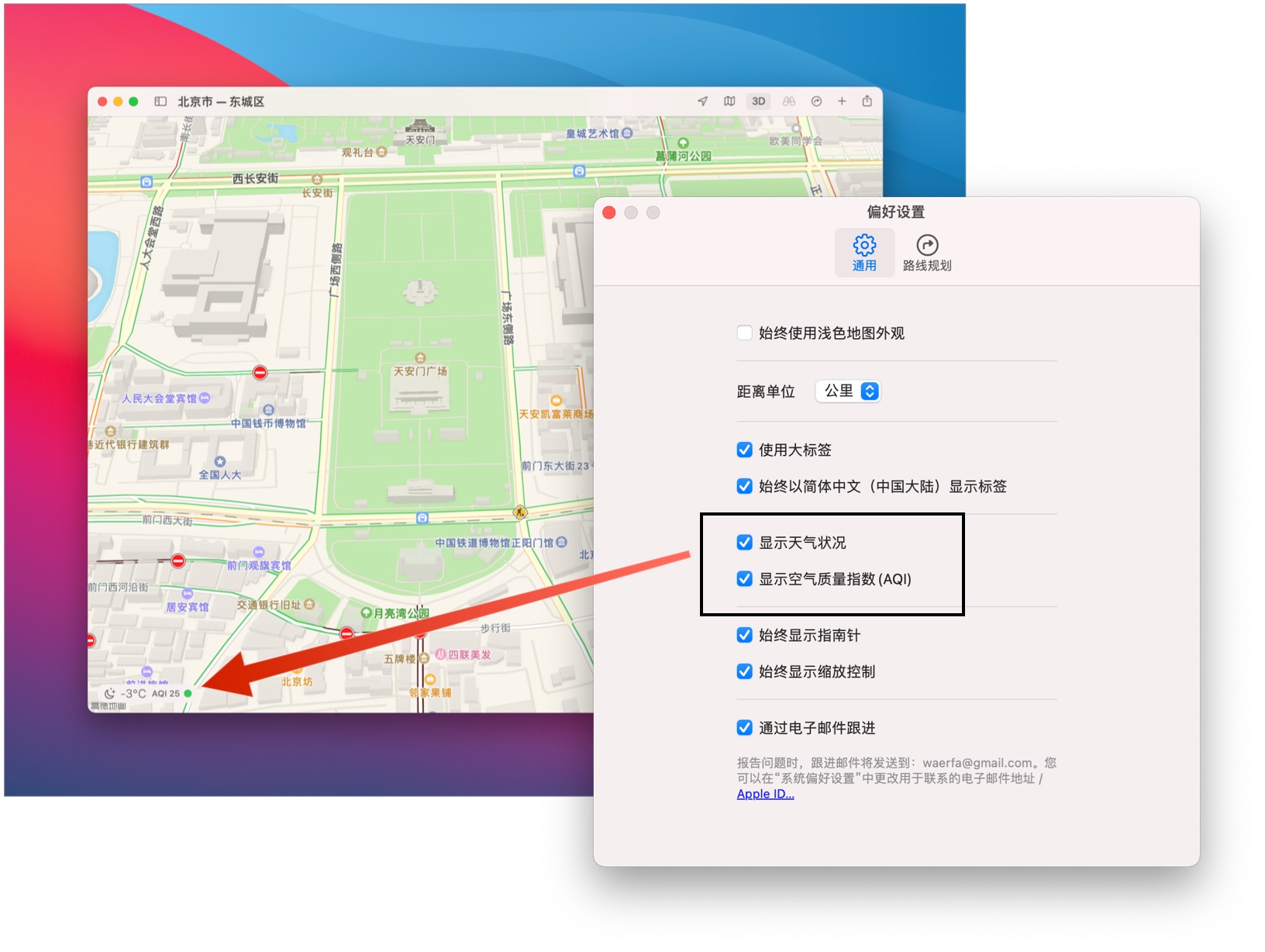
Task: Click the directions icon in Maps toolbar
Action: (x=816, y=102)
